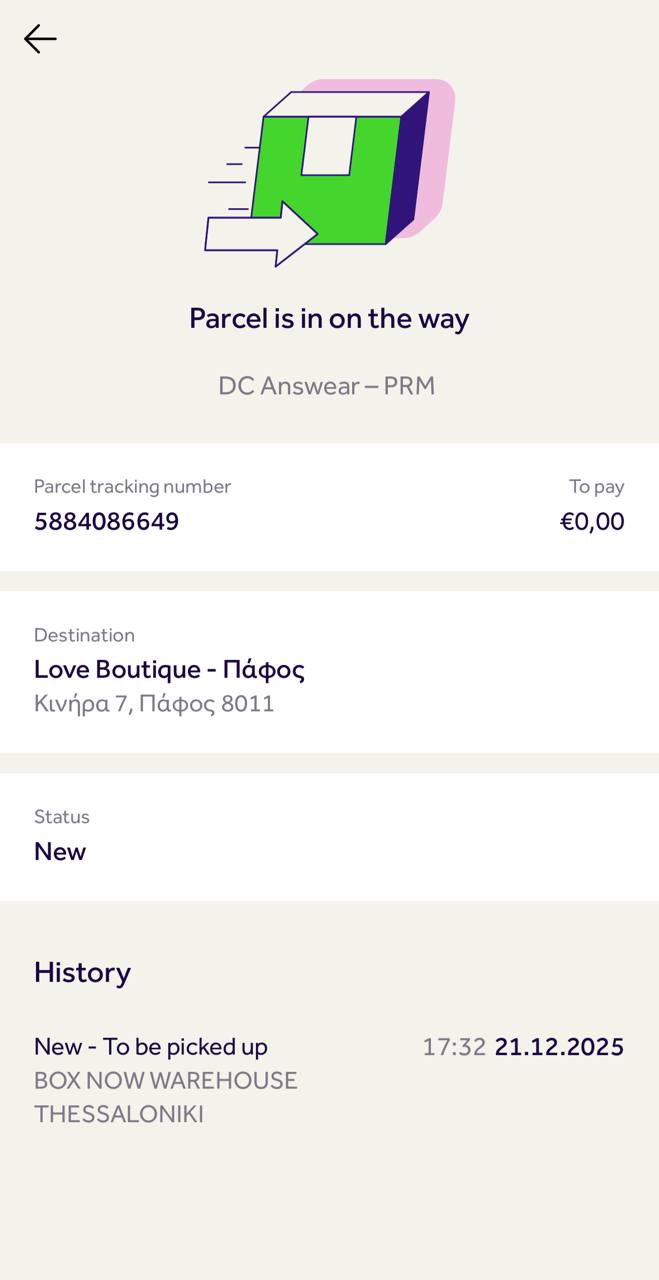Screen dimensions: 659x1280
Task: Select the "Parcel is in on the way" heading
Action: 329,319
